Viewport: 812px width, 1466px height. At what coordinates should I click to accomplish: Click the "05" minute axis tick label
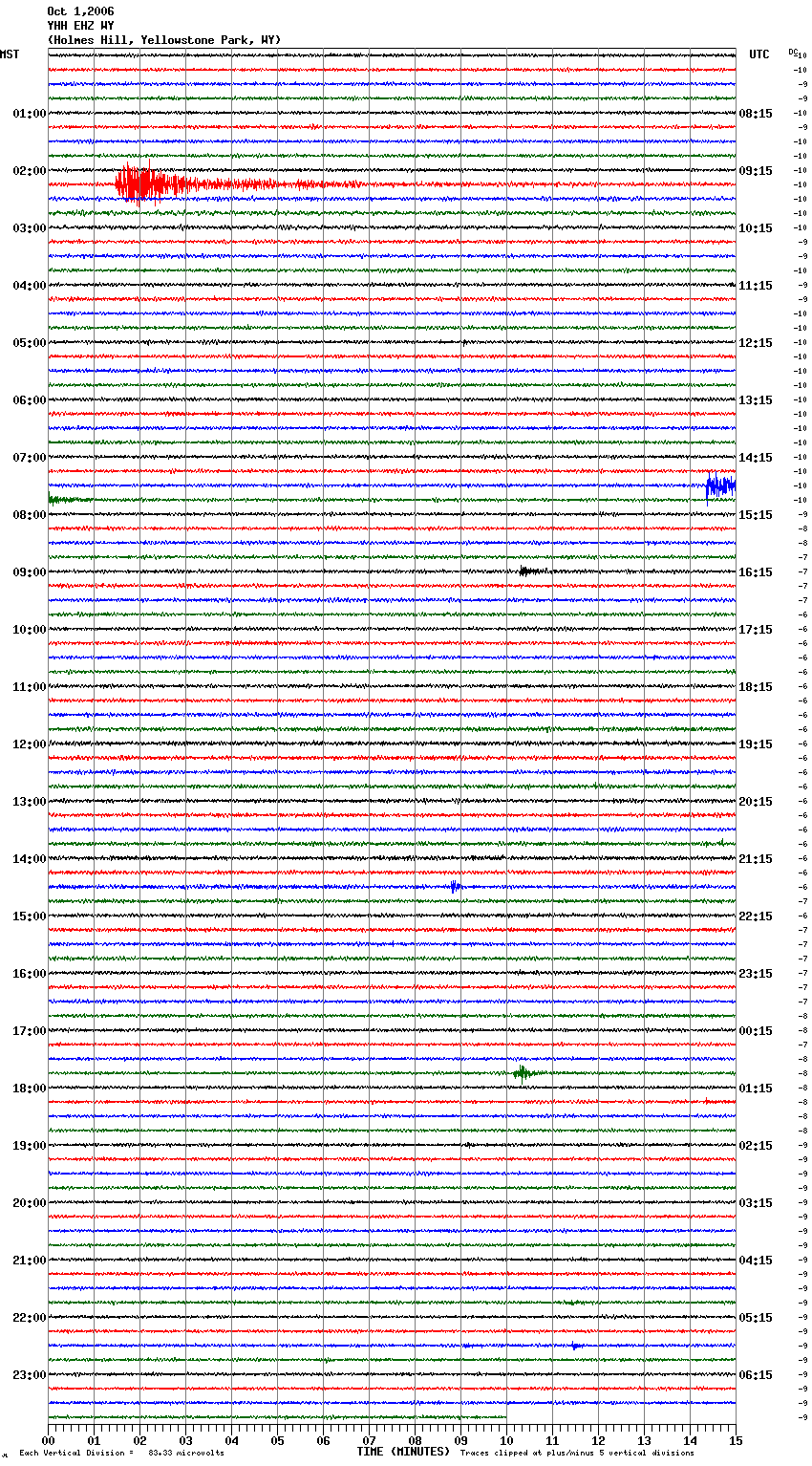point(277,1440)
